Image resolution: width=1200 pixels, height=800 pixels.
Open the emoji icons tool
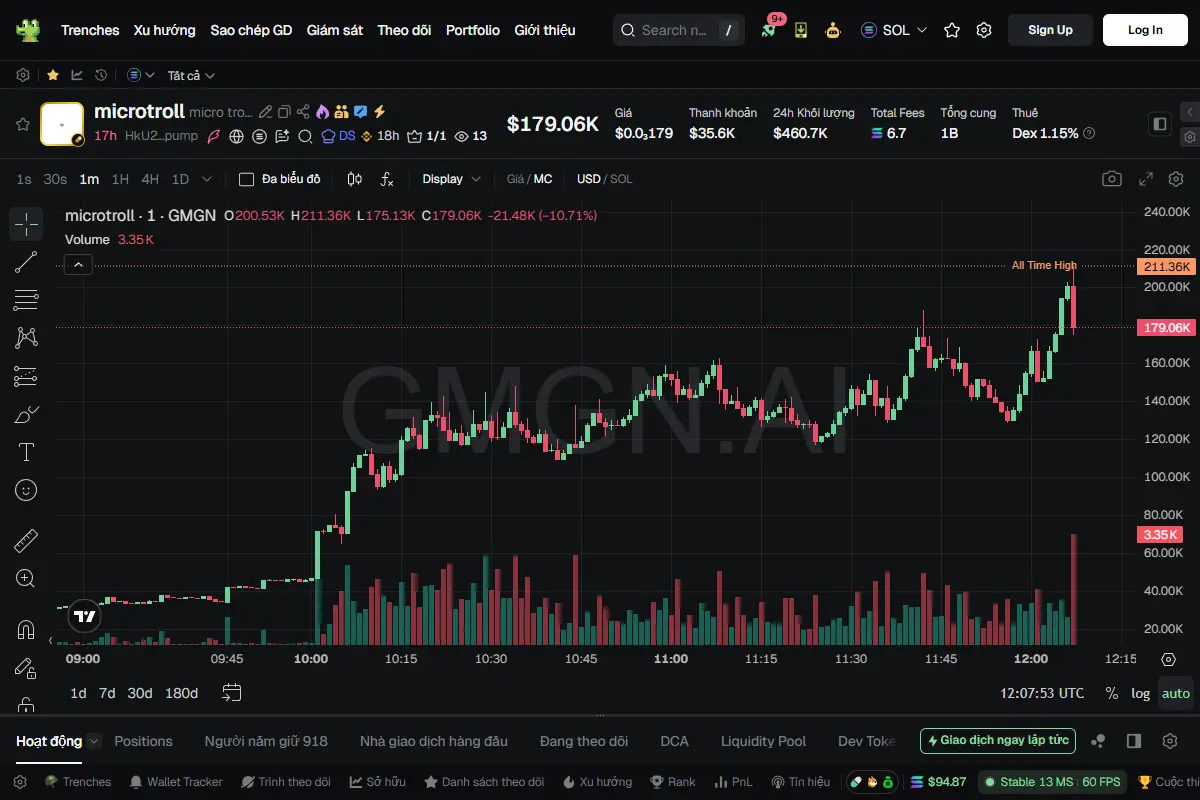coord(26,490)
